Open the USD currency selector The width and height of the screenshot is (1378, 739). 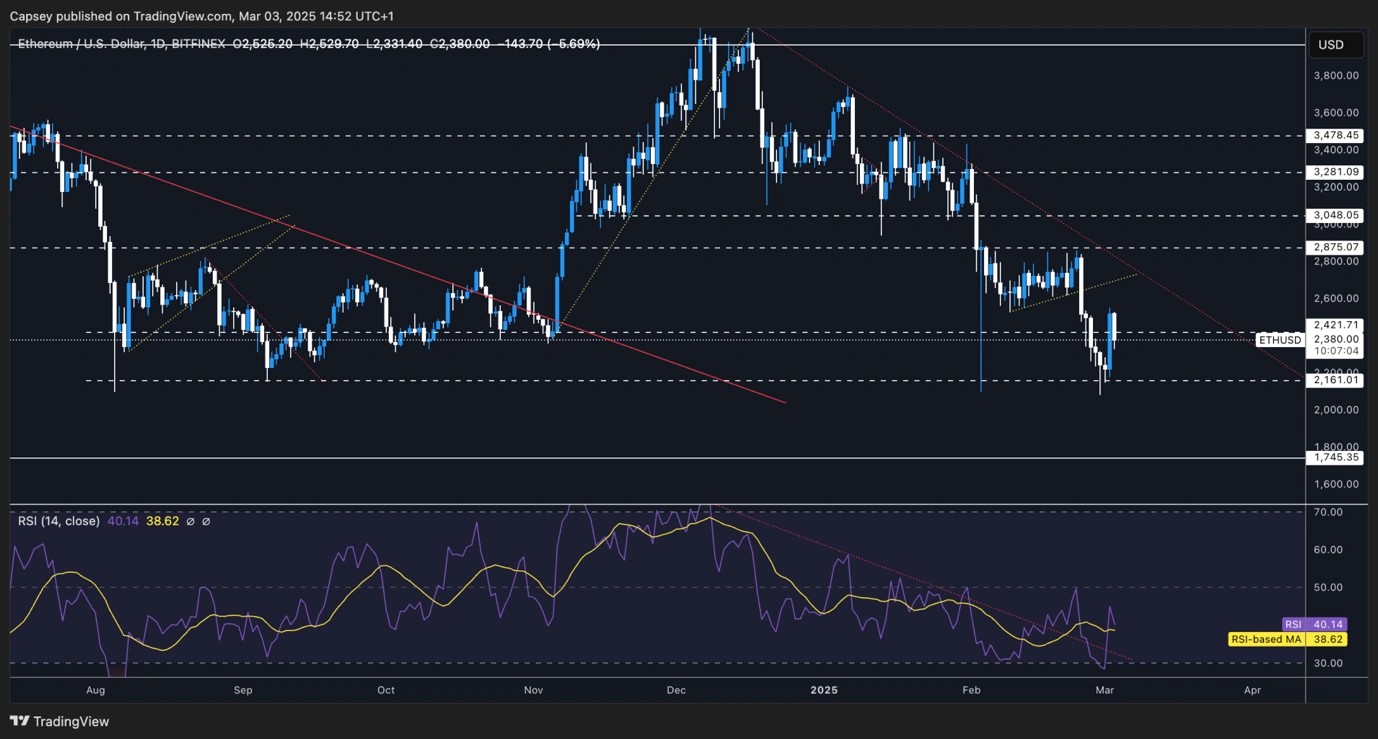tap(1331, 45)
